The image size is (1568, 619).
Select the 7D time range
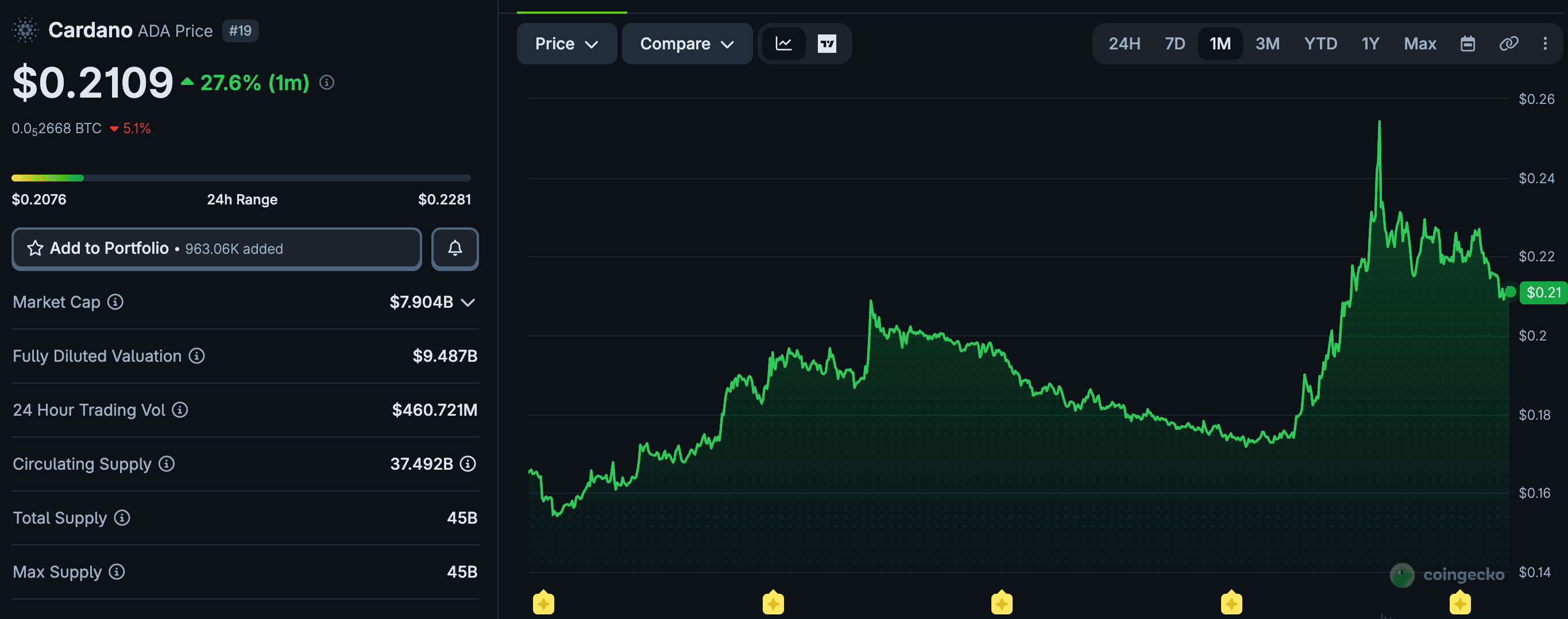(x=1175, y=43)
